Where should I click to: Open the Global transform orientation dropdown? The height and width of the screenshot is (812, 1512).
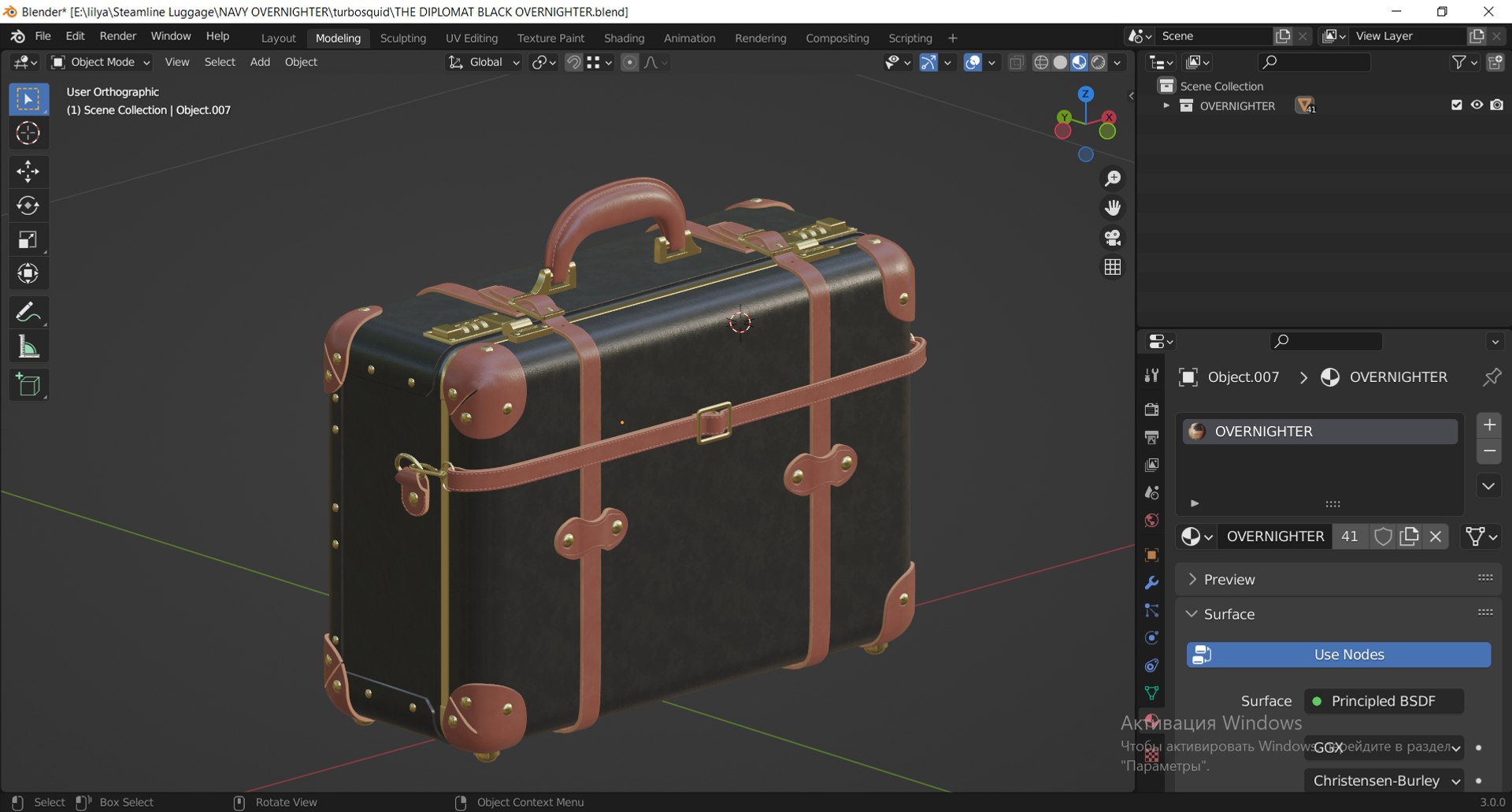pyautogui.click(x=484, y=62)
